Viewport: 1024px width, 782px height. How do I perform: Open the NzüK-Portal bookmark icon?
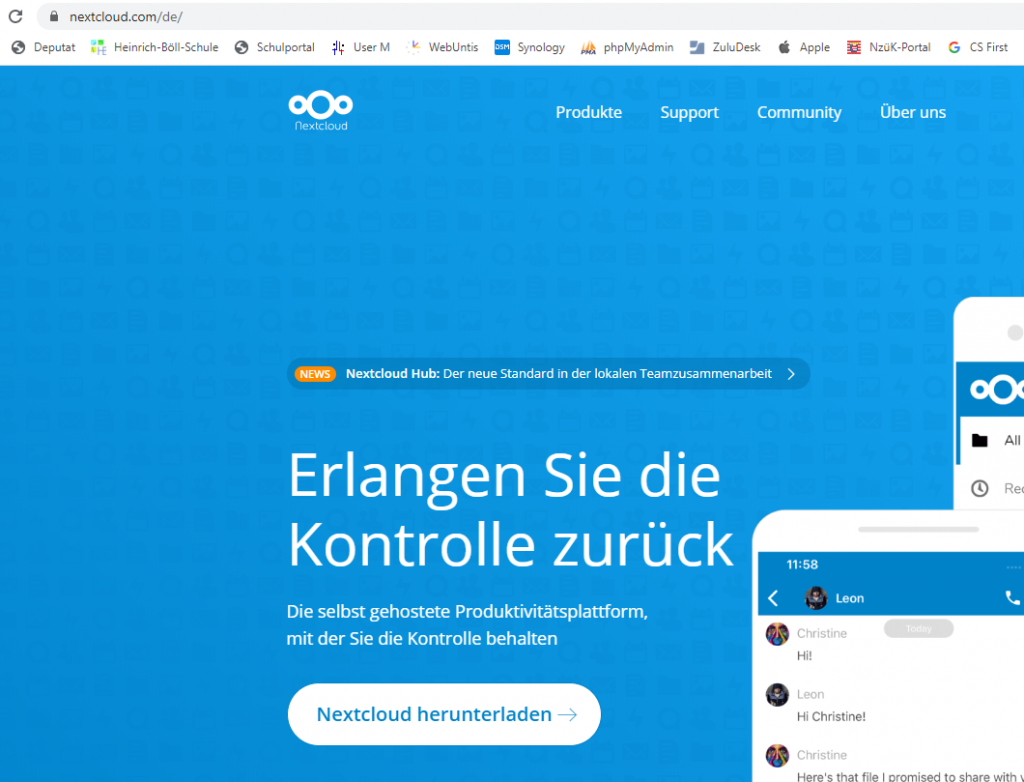[x=854, y=47]
